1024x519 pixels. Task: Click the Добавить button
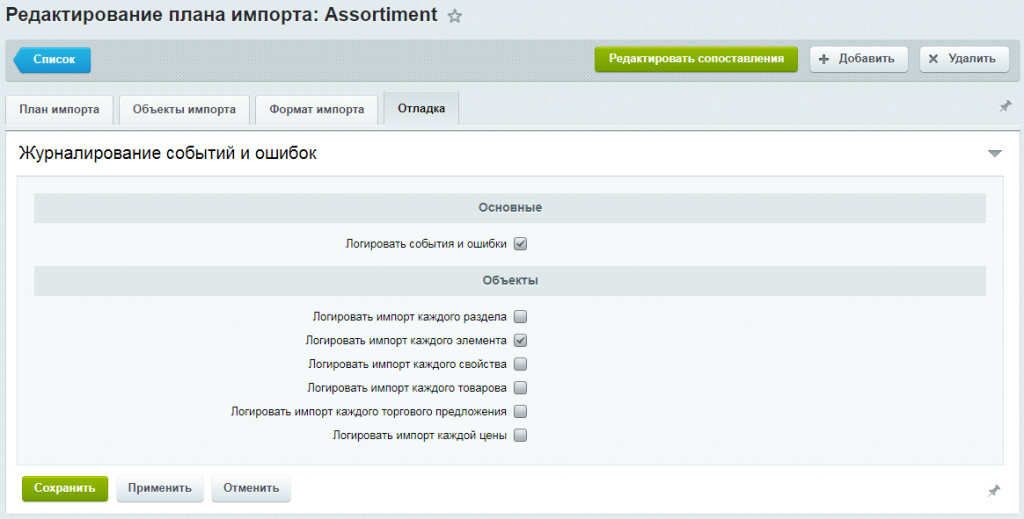click(x=858, y=59)
